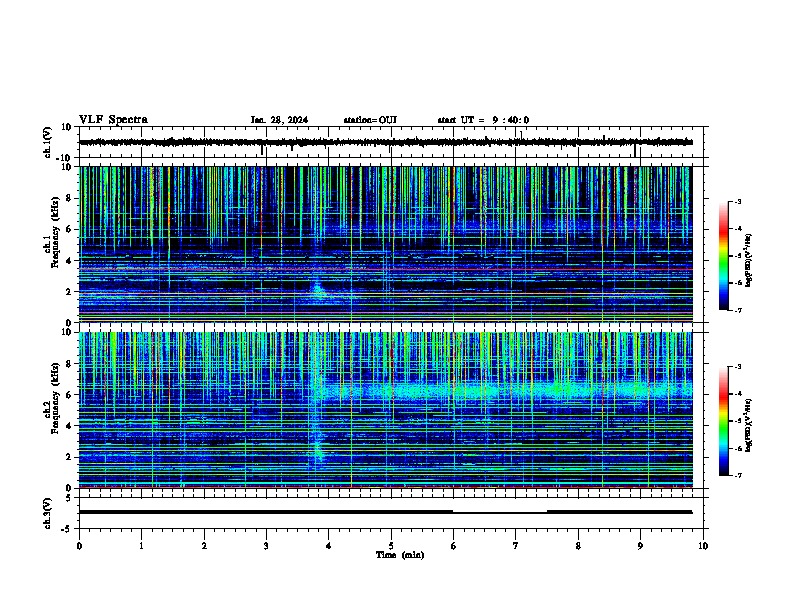
Task: Click time axis tick label "4"
Action: pos(329,546)
